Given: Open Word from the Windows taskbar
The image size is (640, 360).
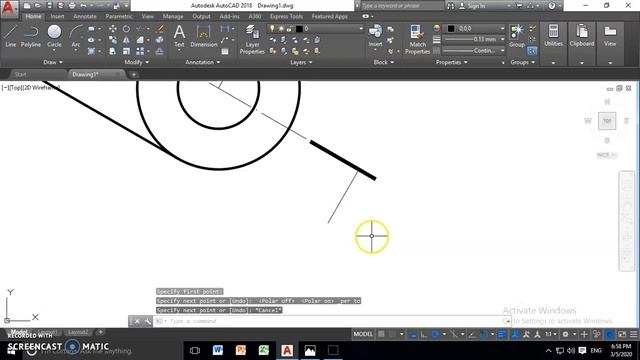Looking at the screenshot, I should coord(218,350).
